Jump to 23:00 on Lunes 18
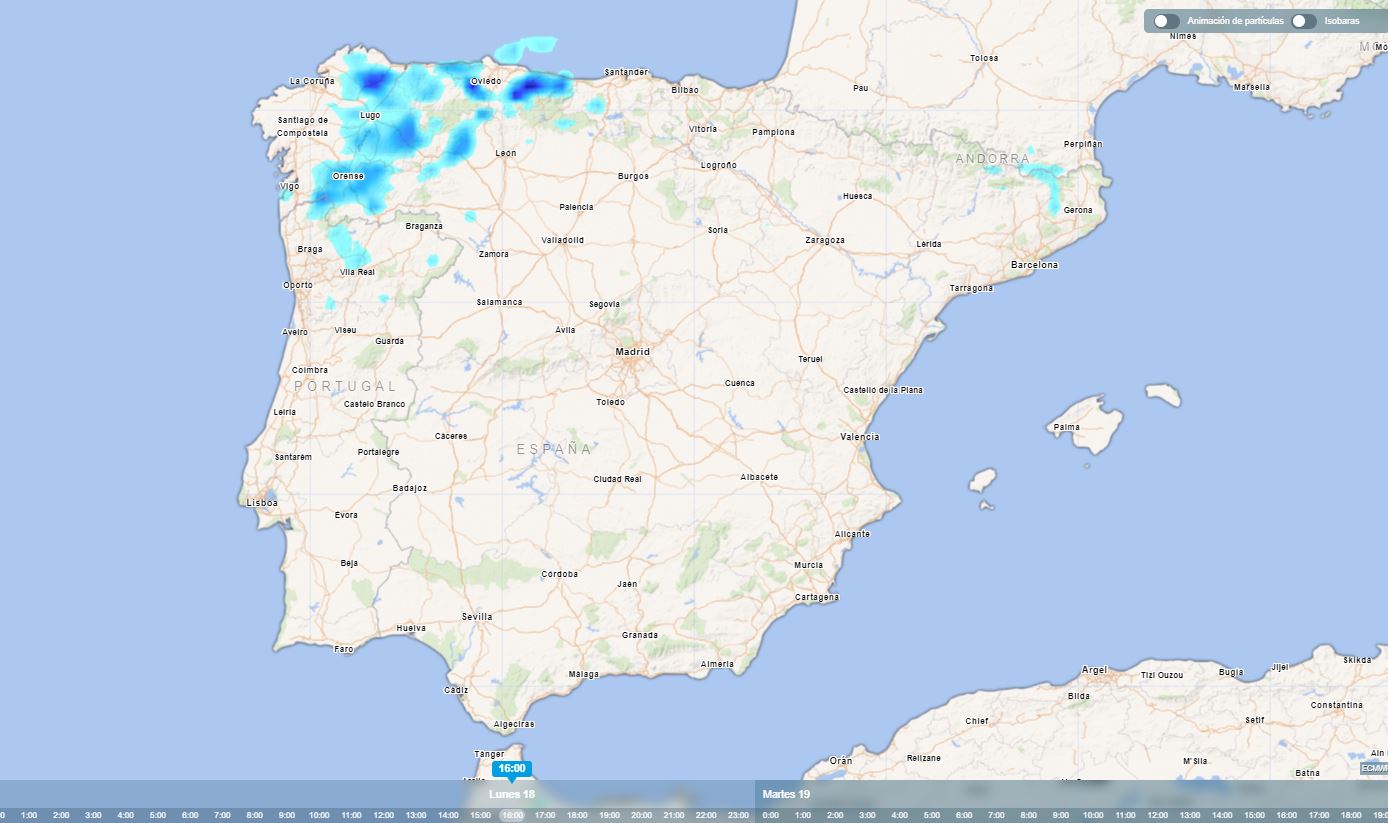 (x=738, y=815)
